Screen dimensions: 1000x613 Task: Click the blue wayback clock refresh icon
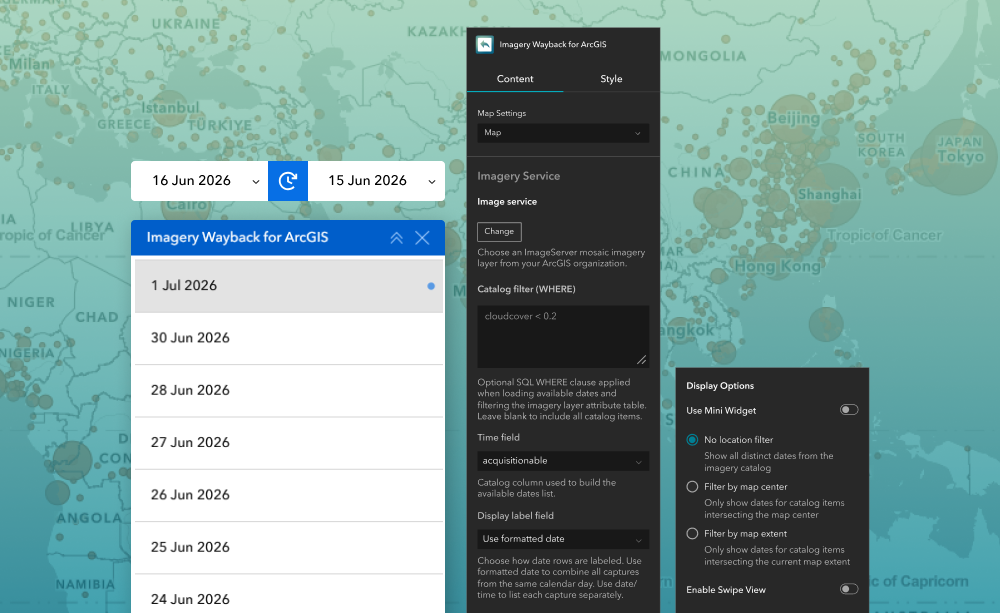[288, 181]
